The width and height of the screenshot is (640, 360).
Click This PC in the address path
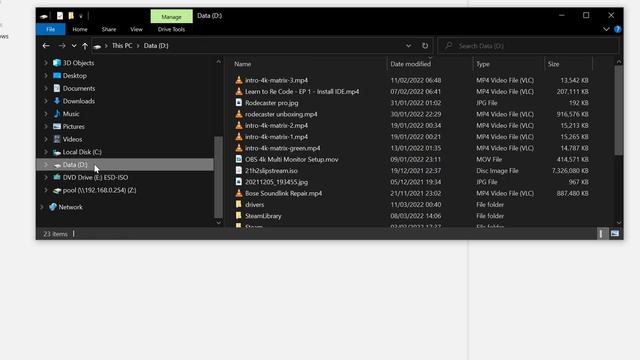pos(122,46)
